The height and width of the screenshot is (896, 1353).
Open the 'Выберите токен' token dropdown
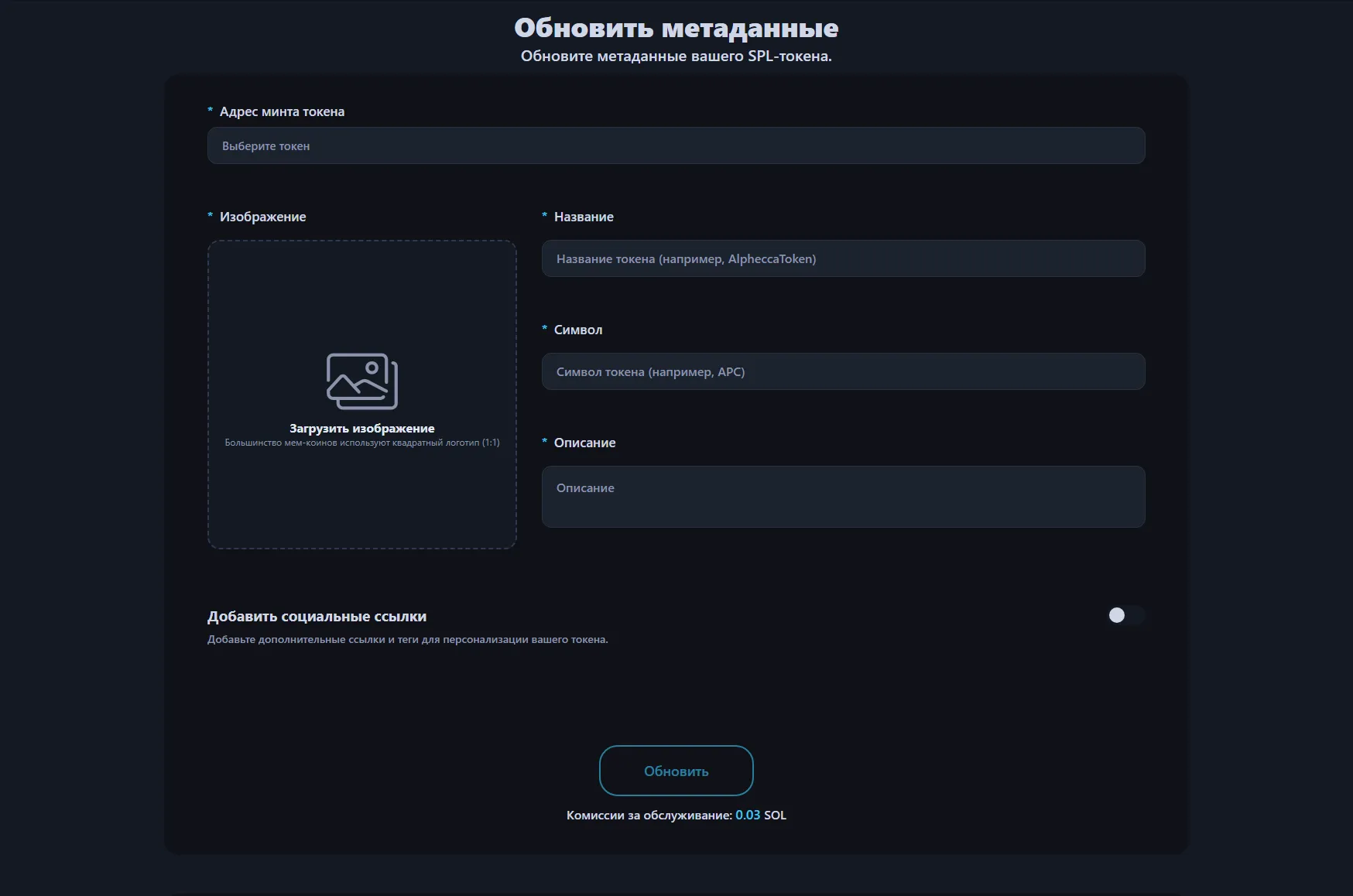[676, 146]
